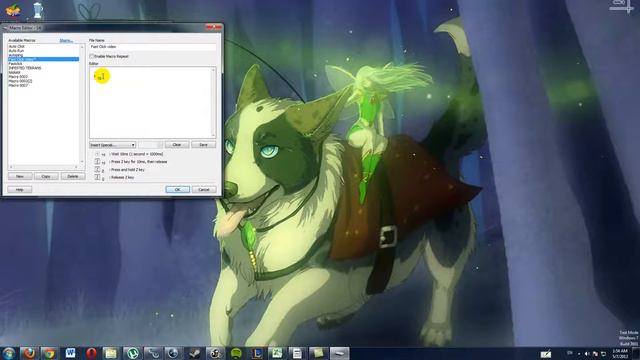Open the Action Center flag tray icon
This screenshot has width=640, height=360.
595,354
